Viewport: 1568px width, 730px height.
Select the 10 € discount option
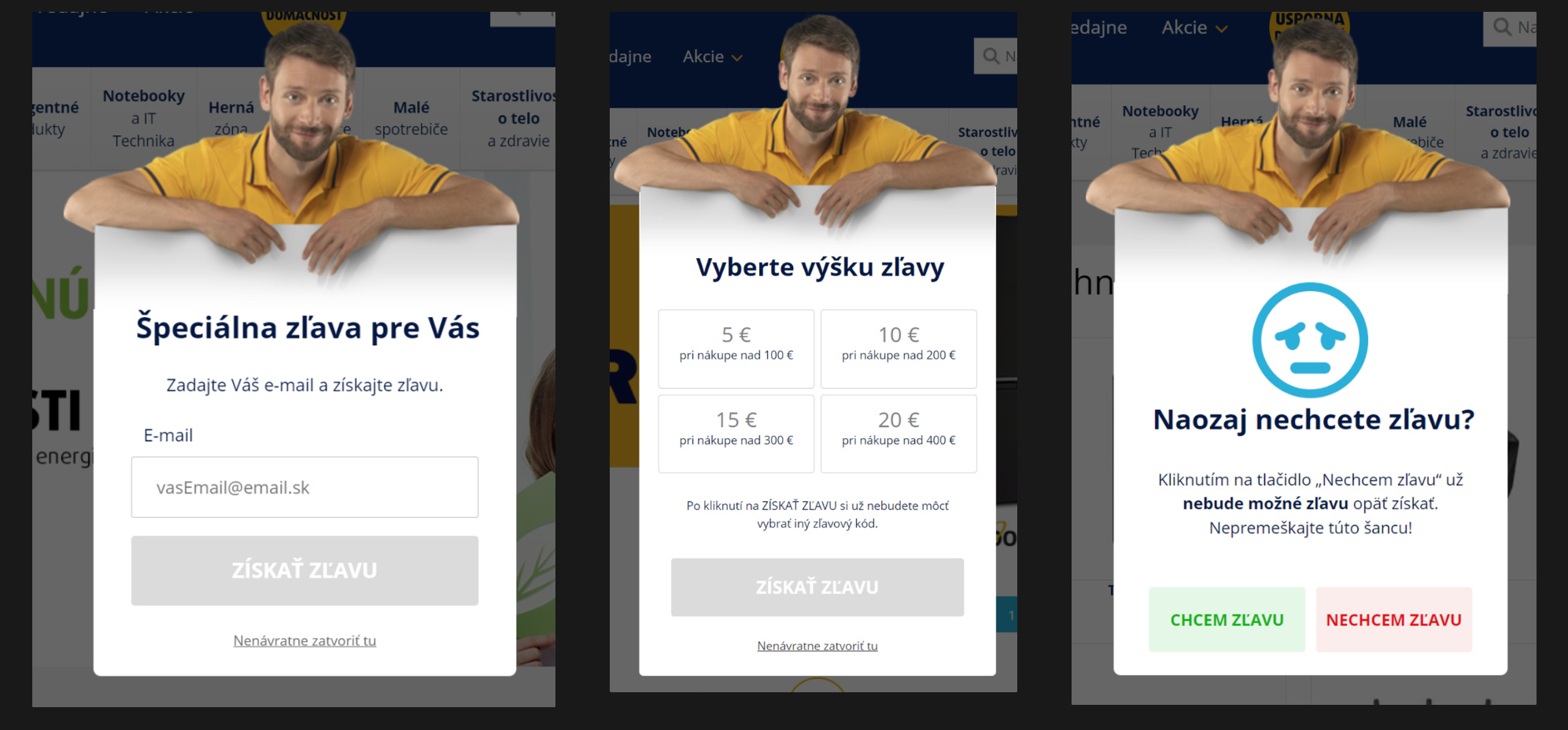[898, 348]
